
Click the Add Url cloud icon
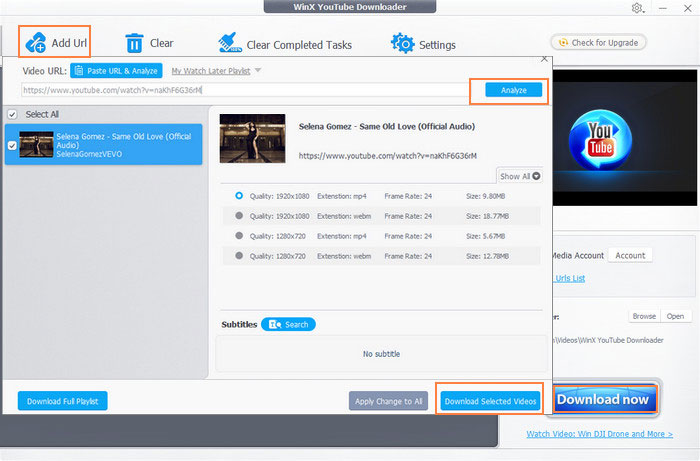pos(35,42)
